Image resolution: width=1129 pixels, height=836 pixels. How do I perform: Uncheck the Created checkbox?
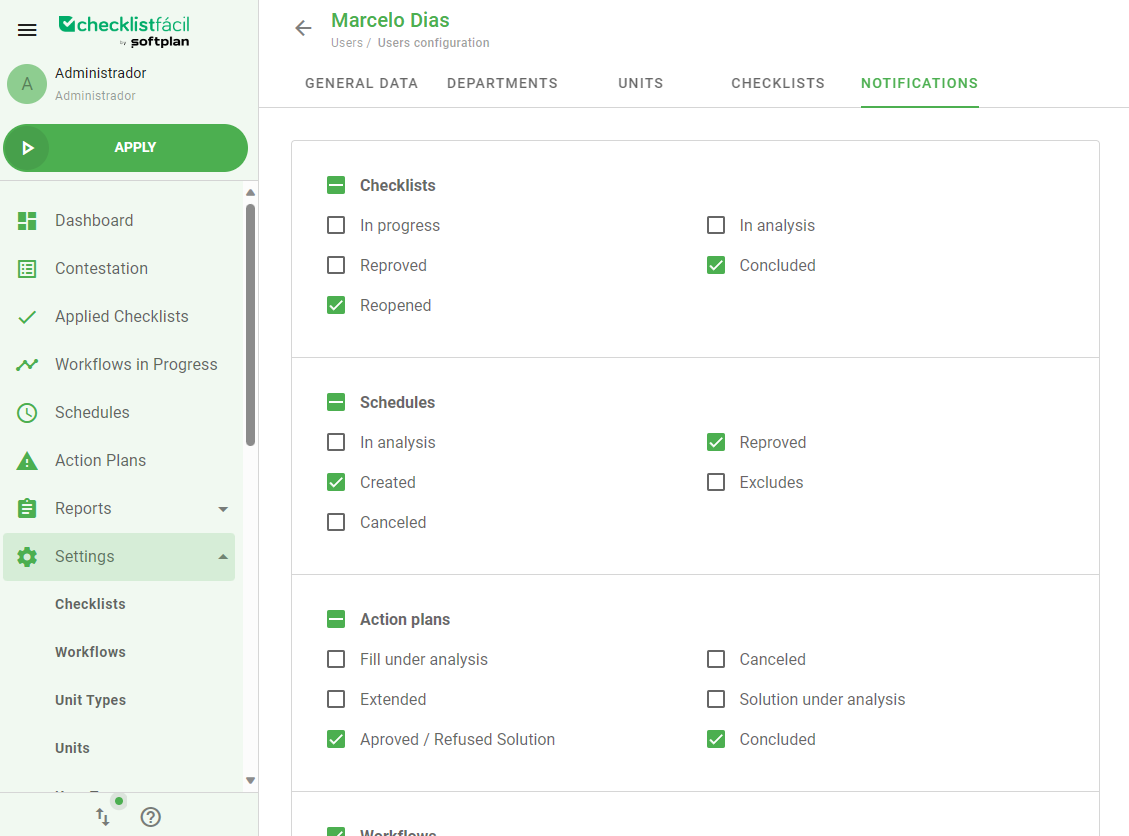coord(336,482)
